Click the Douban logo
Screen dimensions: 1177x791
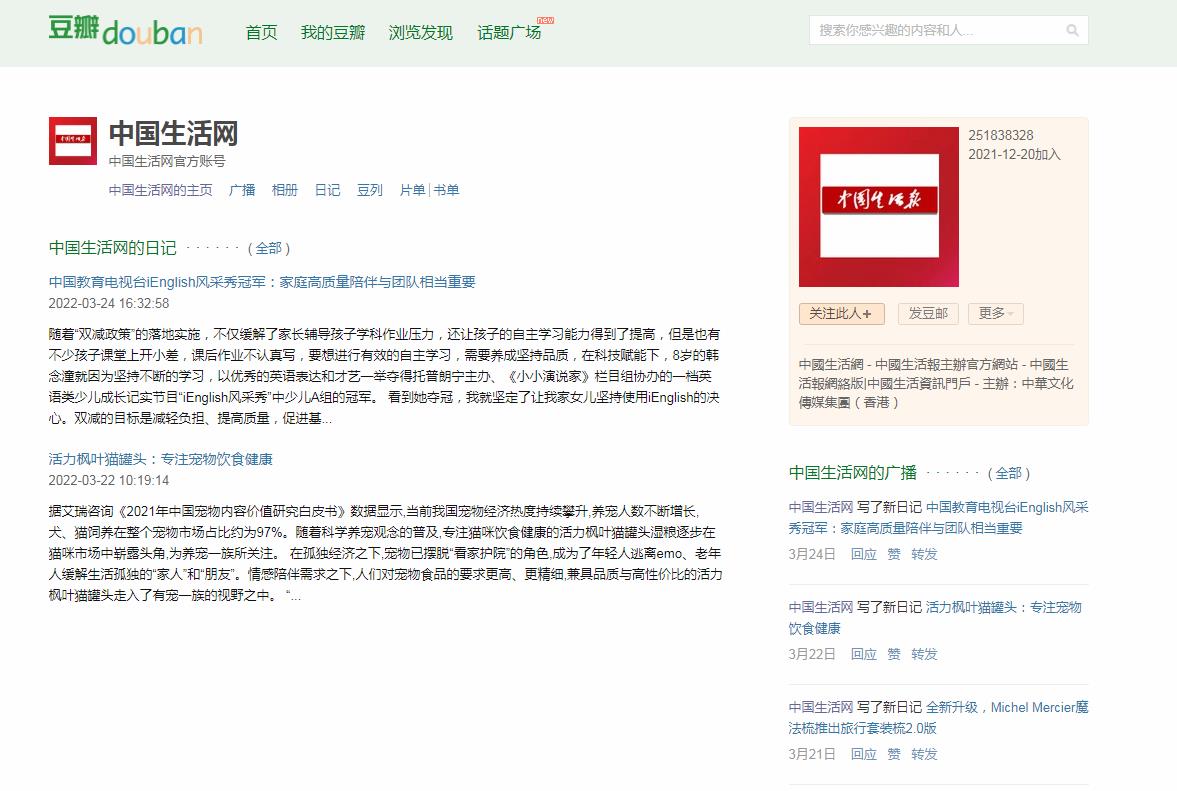click(x=125, y=31)
